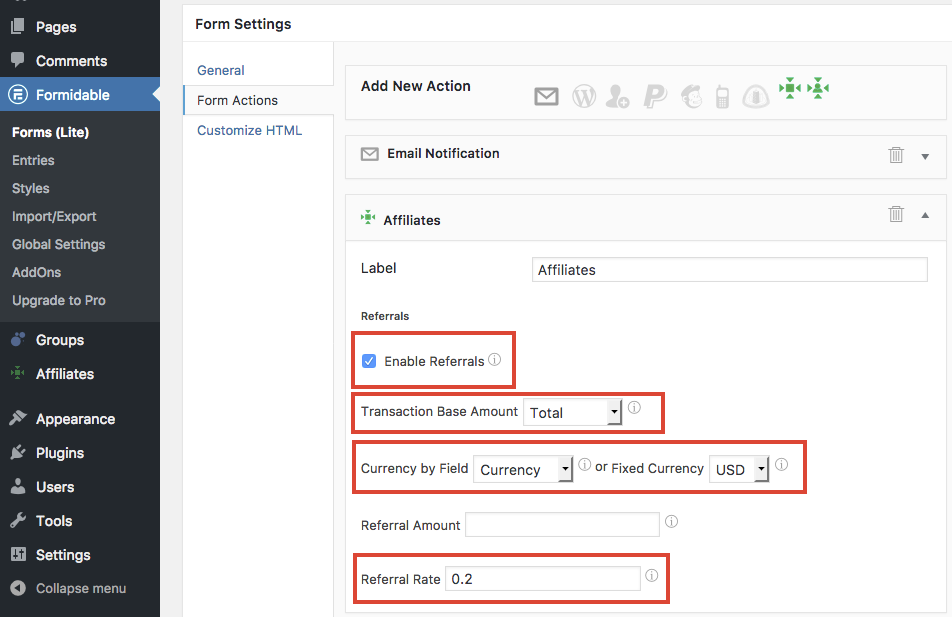Click the Collapse menu arrow icon
Viewport: 952px width, 617px height.
click(x=18, y=588)
